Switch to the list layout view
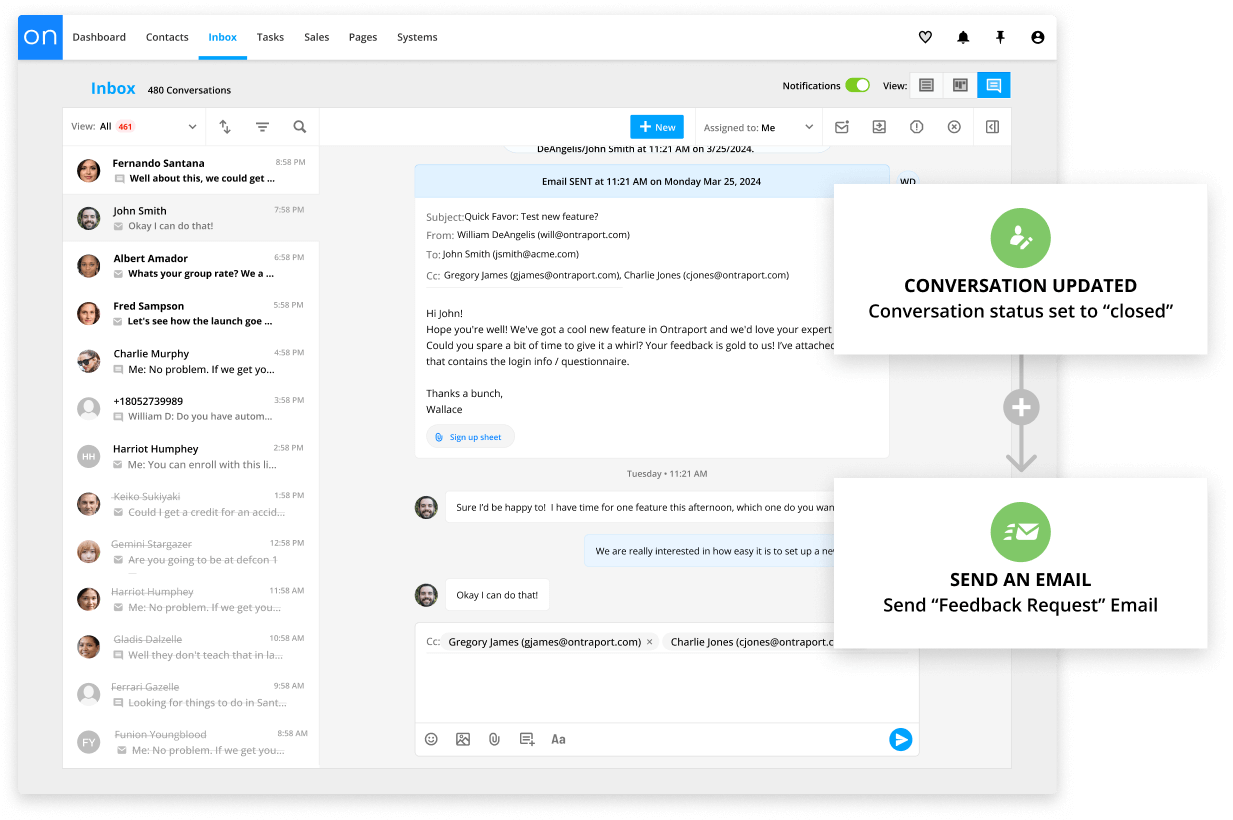The height and width of the screenshot is (820, 1233). tap(925, 85)
